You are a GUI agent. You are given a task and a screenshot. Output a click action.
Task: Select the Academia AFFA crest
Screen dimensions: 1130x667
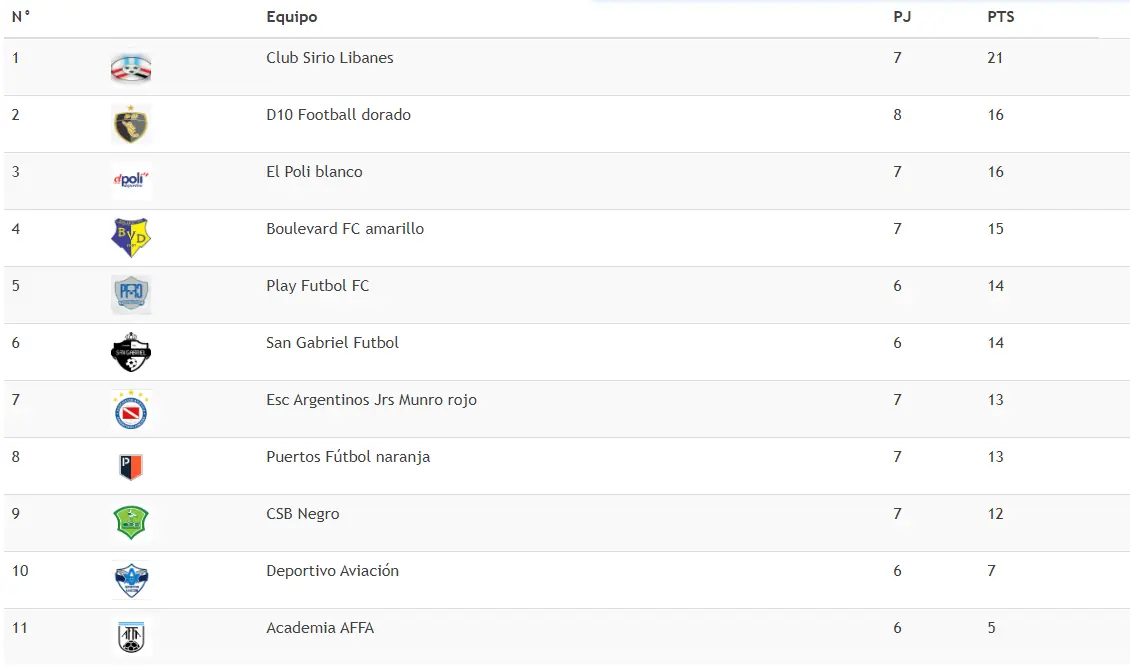(x=131, y=637)
